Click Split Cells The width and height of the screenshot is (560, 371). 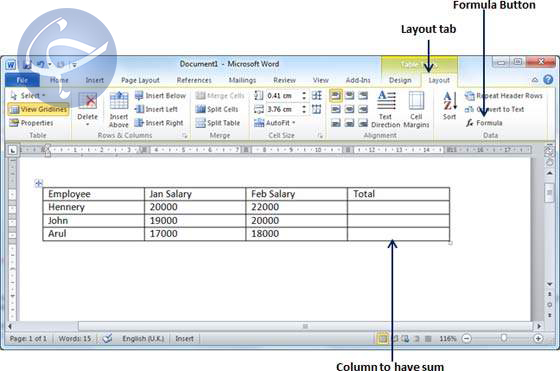pos(217,109)
